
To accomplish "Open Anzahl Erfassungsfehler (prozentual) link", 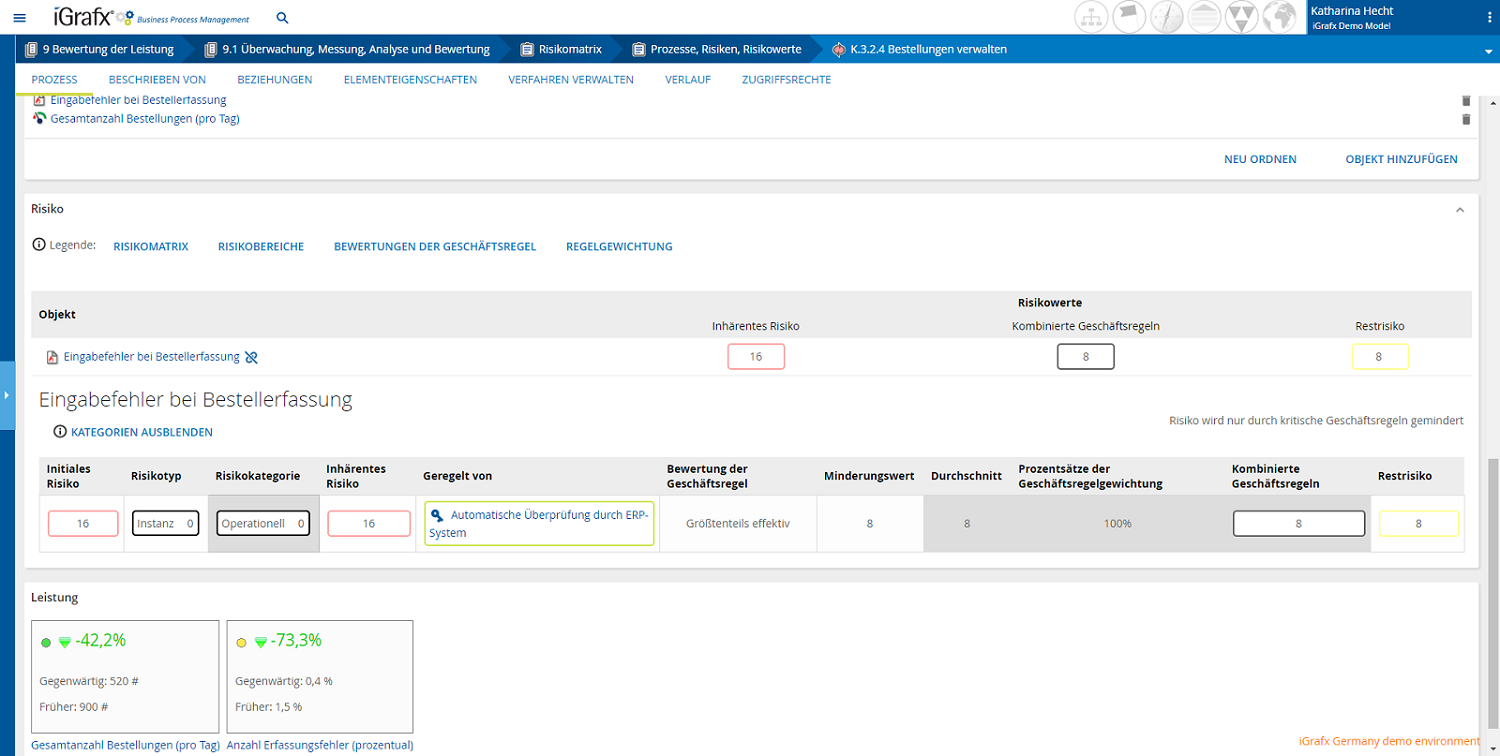I will pos(320,745).
